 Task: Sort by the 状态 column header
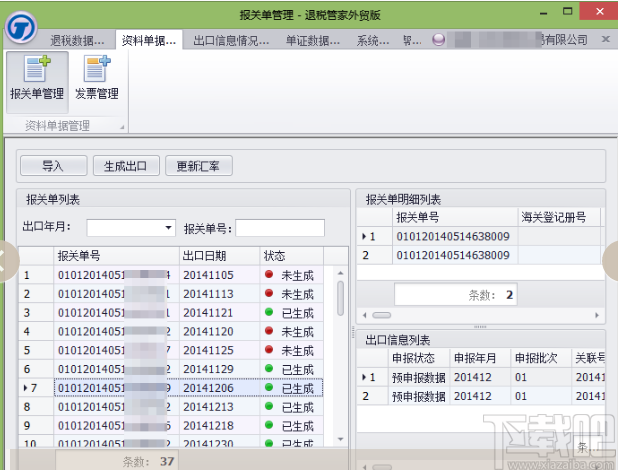point(292,256)
